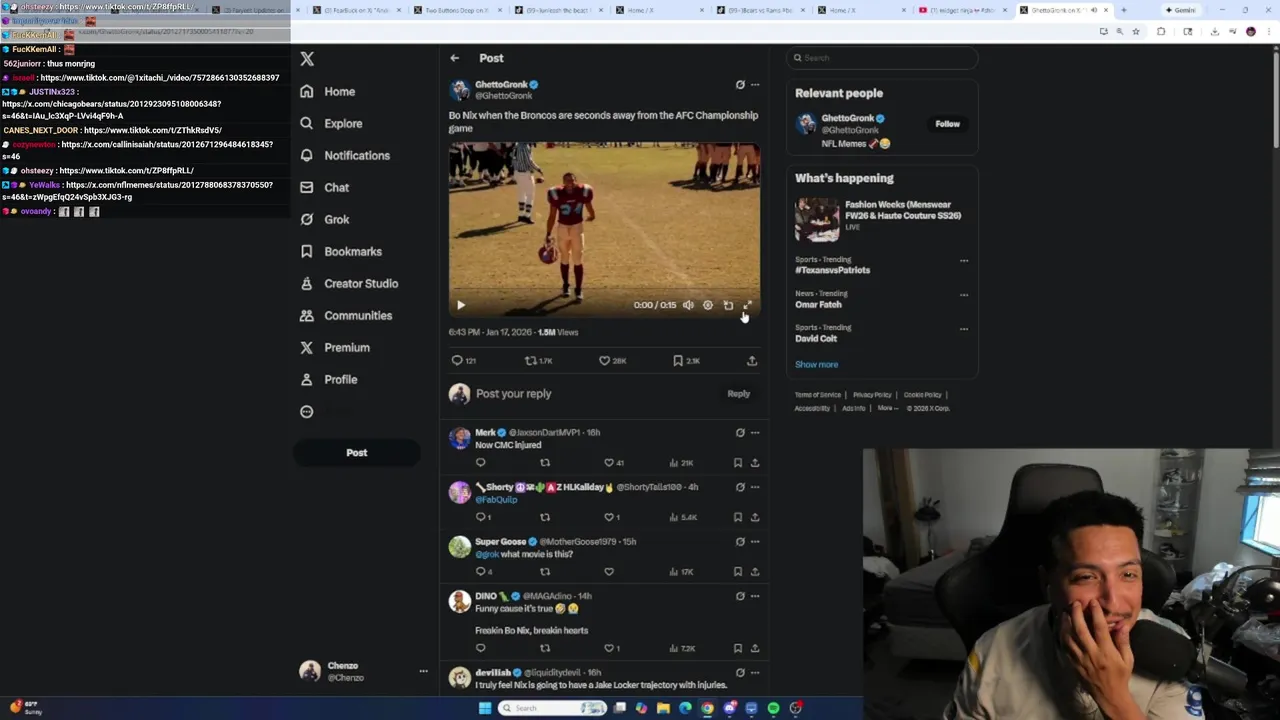This screenshot has height=720, width=1280.
Task: Open the three-dot menu on Super Goose's reply
Action: click(755, 542)
